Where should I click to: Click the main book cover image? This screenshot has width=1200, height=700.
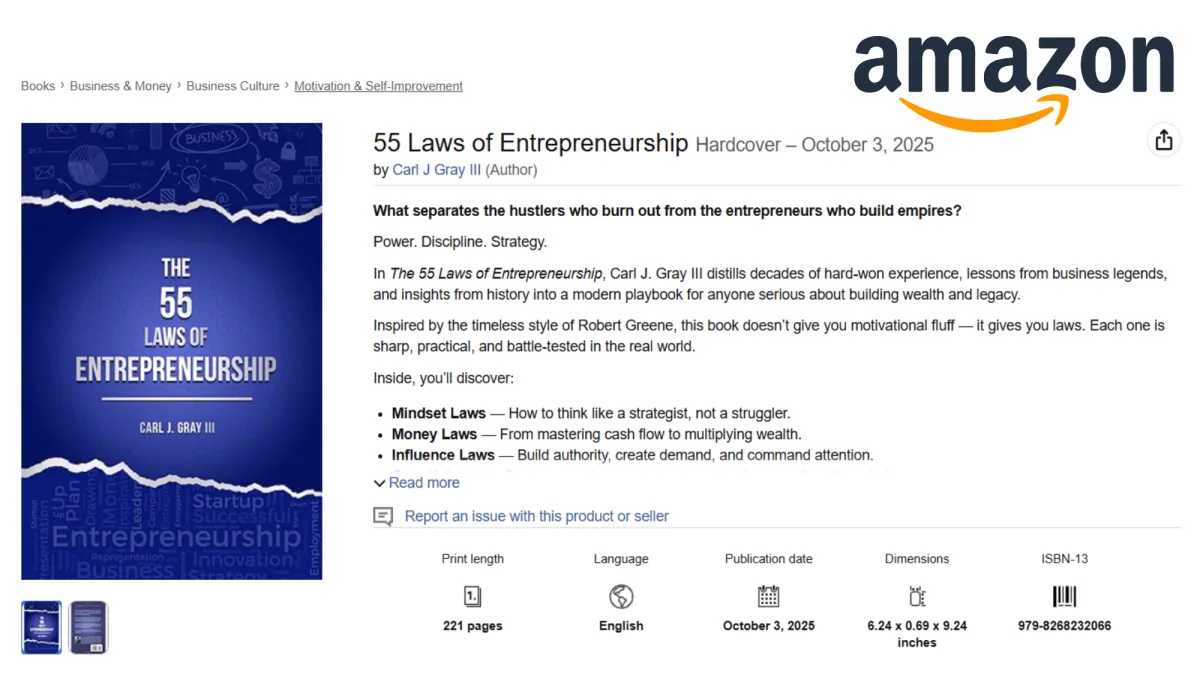172,351
